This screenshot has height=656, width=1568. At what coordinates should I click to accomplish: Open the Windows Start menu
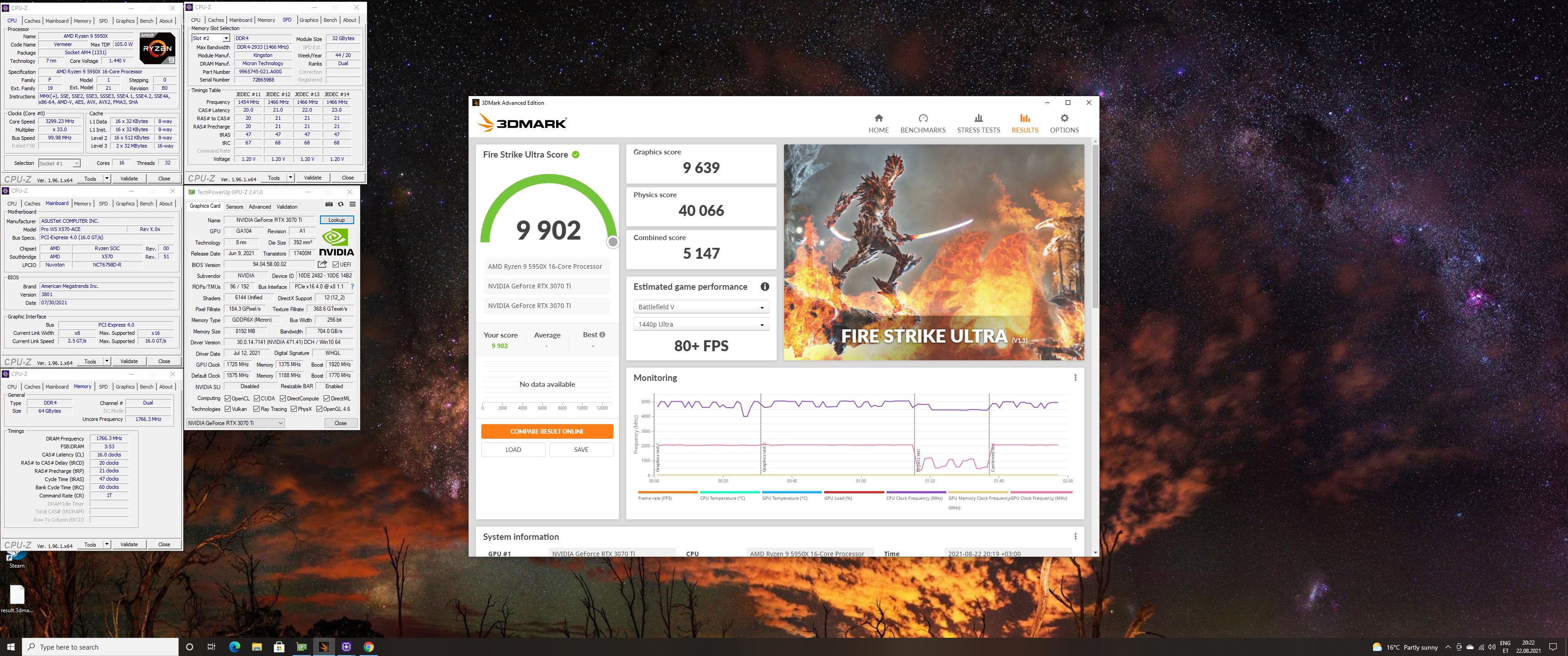point(10,647)
